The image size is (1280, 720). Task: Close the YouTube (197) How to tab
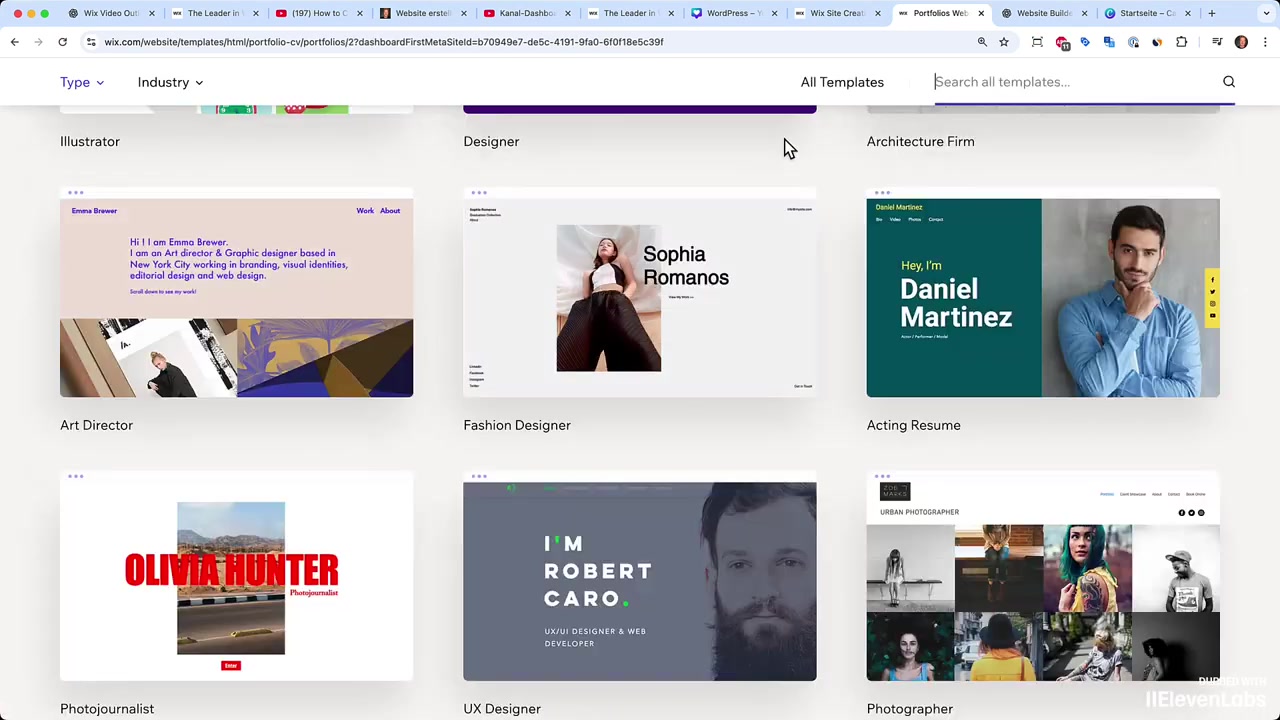tap(360, 13)
